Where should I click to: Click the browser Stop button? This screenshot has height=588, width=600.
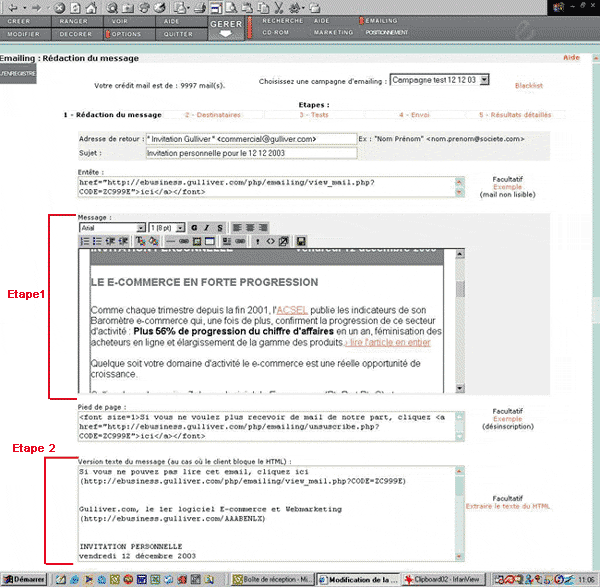tap(59, 7)
